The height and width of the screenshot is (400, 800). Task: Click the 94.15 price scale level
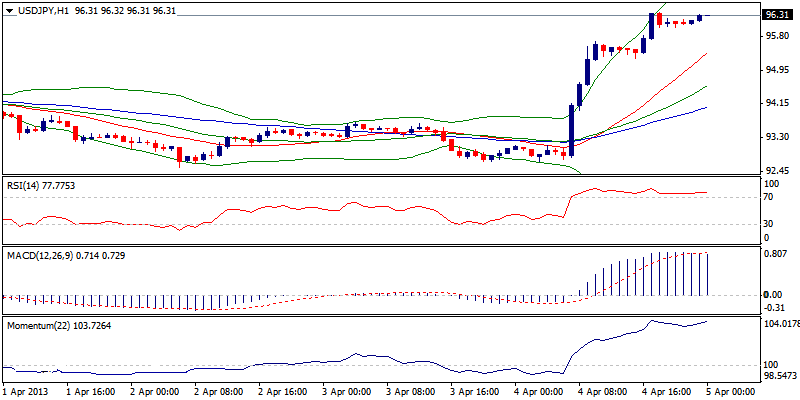click(776, 103)
